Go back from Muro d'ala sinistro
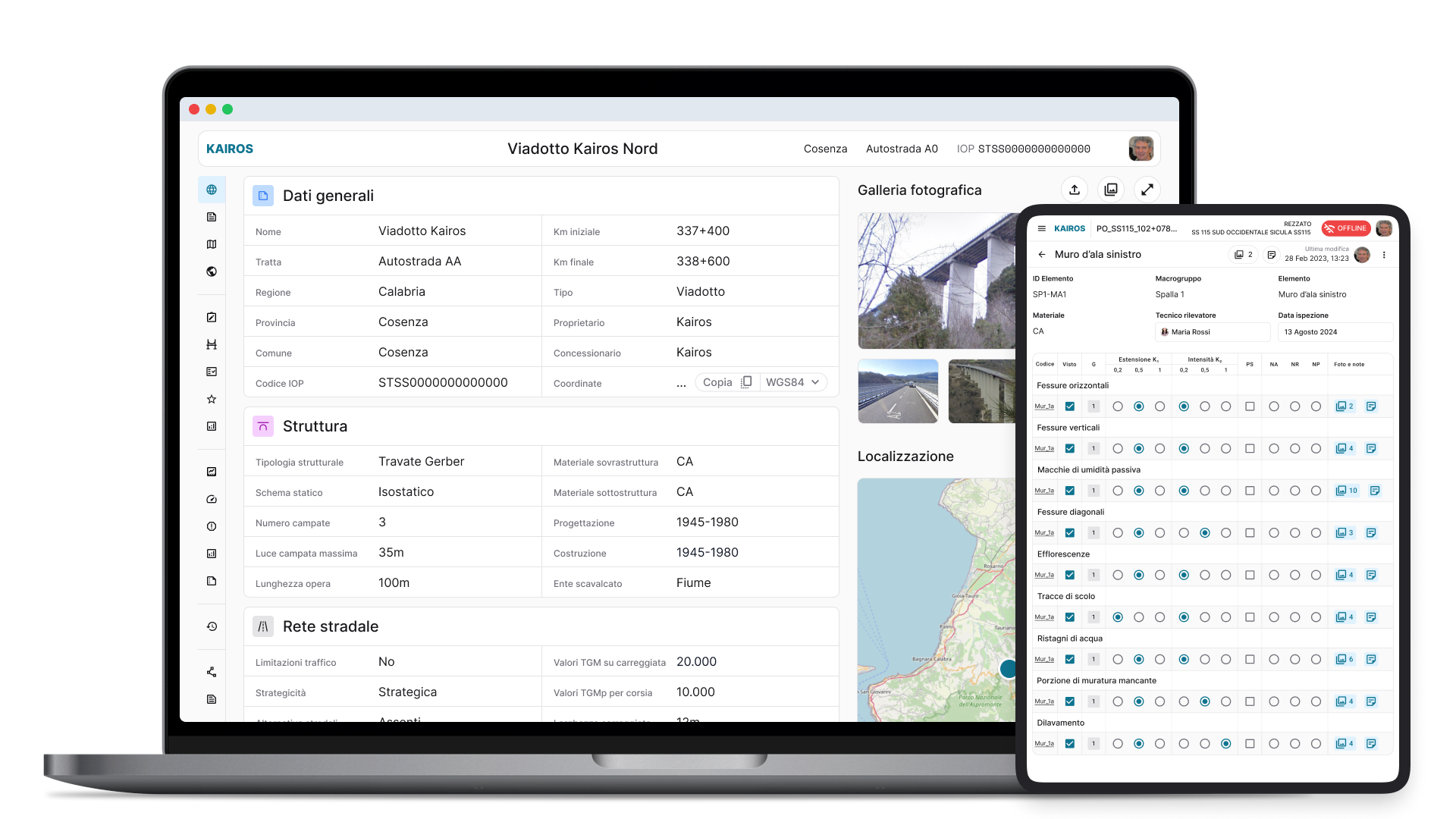 (1041, 255)
